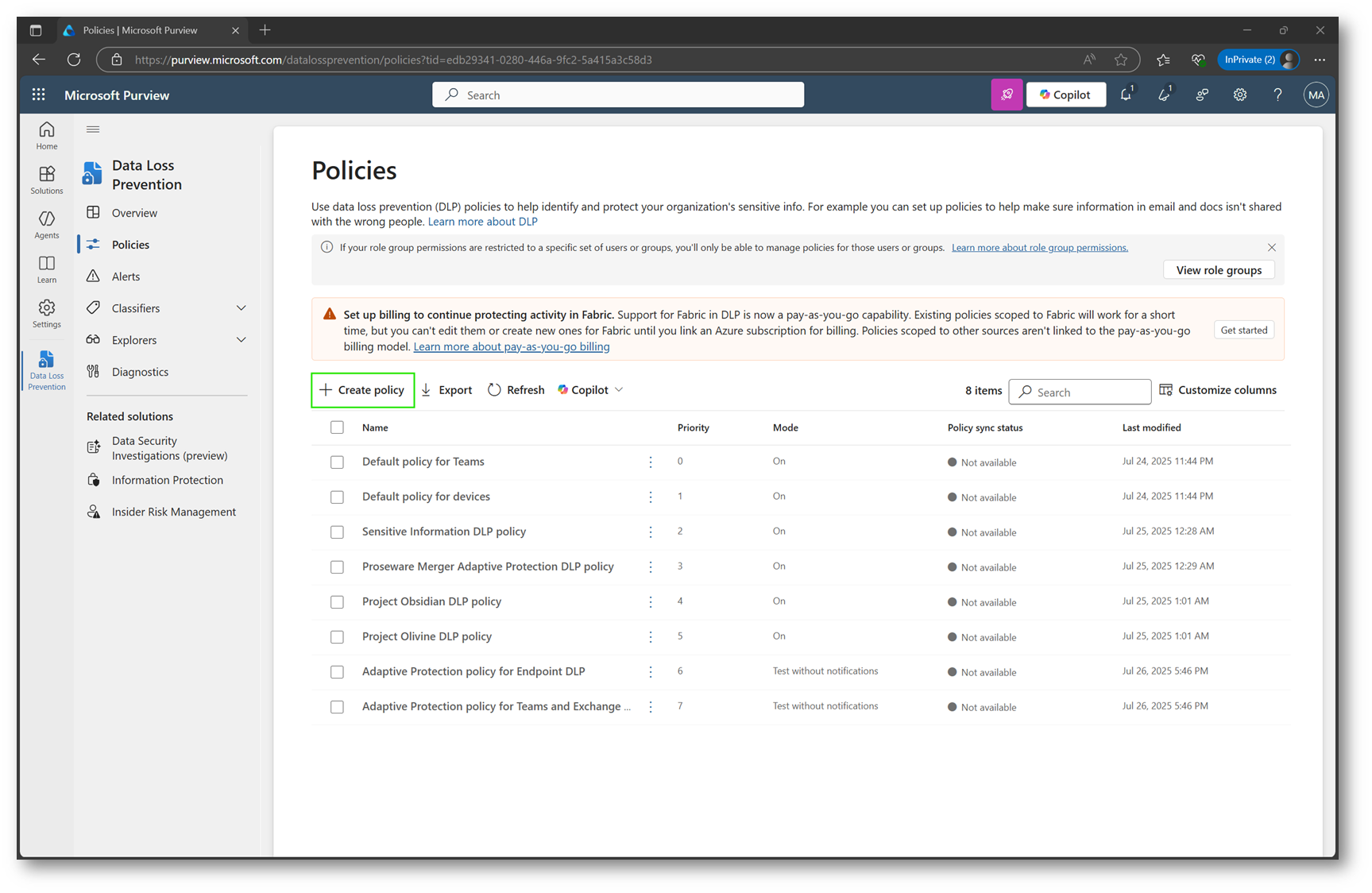Open the read aloud address bar icon

(1089, 60)
